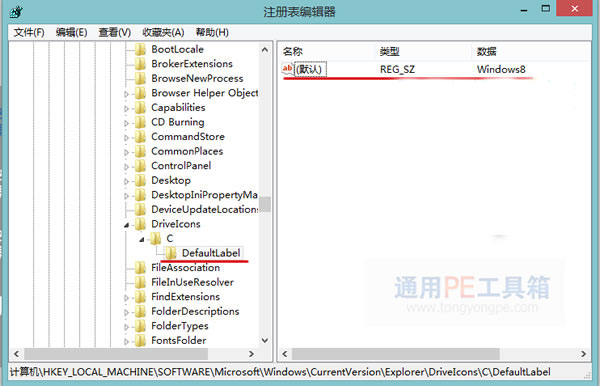Click the CommandStore folder icon
This screenshot has width=600, height=386.
[x=140, y=137]
